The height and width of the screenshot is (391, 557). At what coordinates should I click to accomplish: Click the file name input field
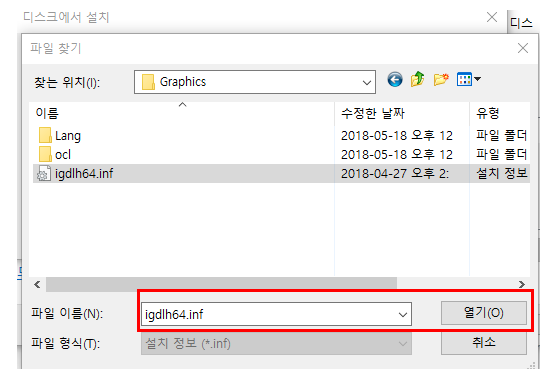point(276,314)
